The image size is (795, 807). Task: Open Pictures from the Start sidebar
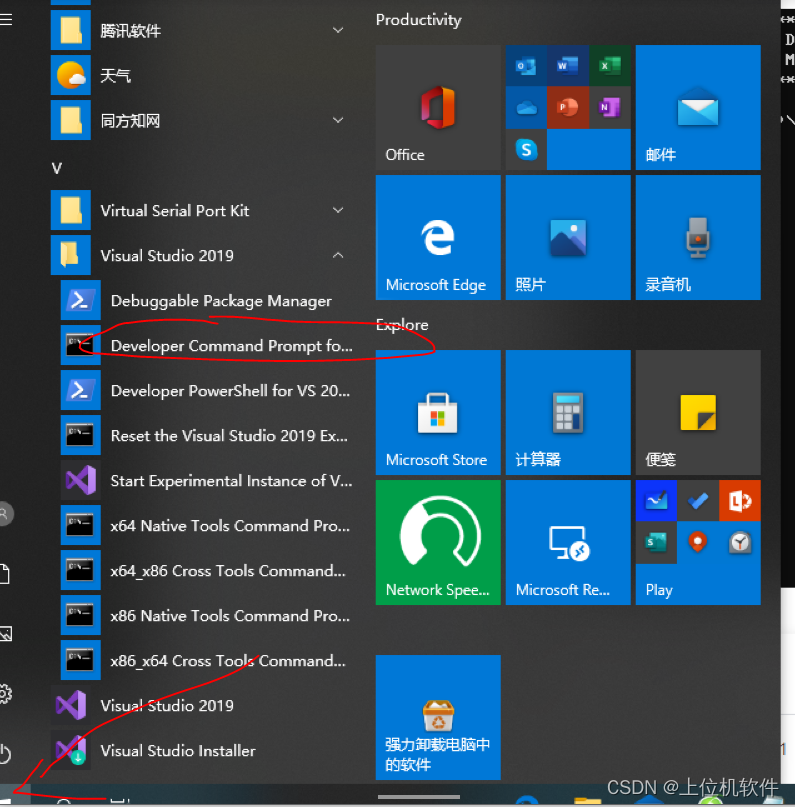[x=5, y=634]
